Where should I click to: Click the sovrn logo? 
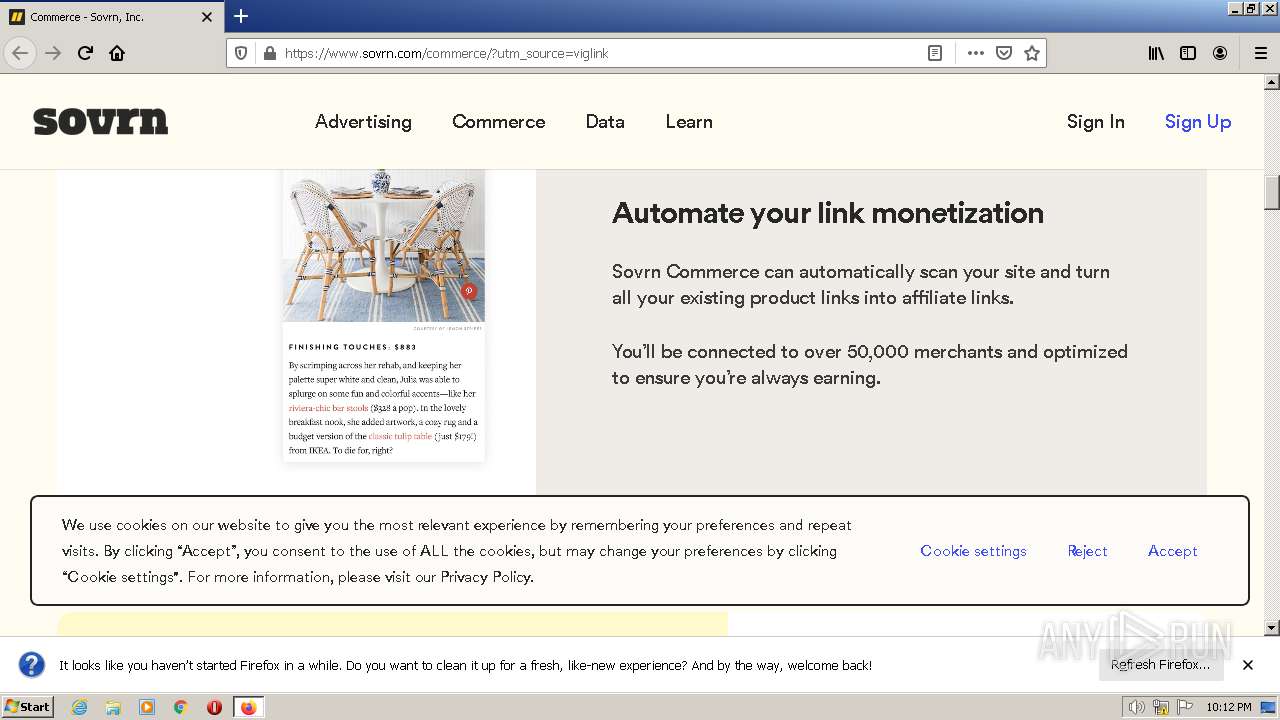[x=101, y=121]
